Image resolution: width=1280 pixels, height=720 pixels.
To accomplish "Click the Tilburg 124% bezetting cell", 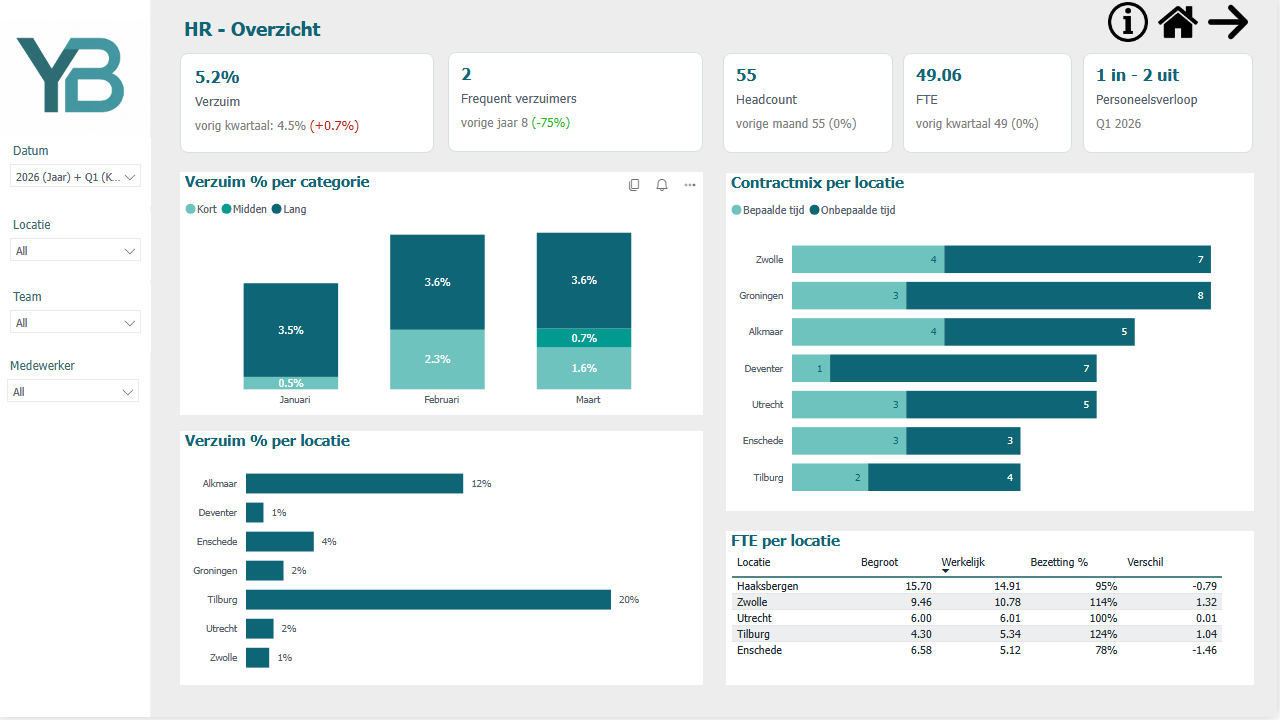I will pos(1104,634).
